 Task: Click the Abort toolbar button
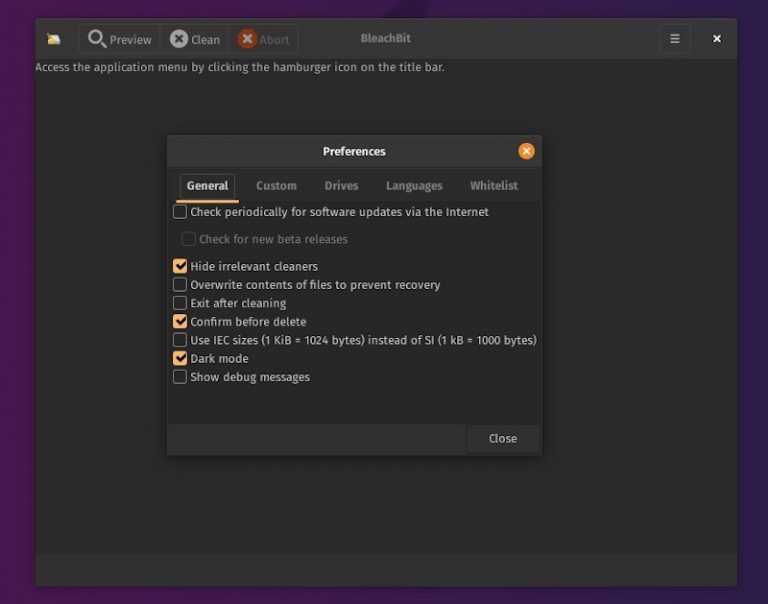tap(264, 39)
